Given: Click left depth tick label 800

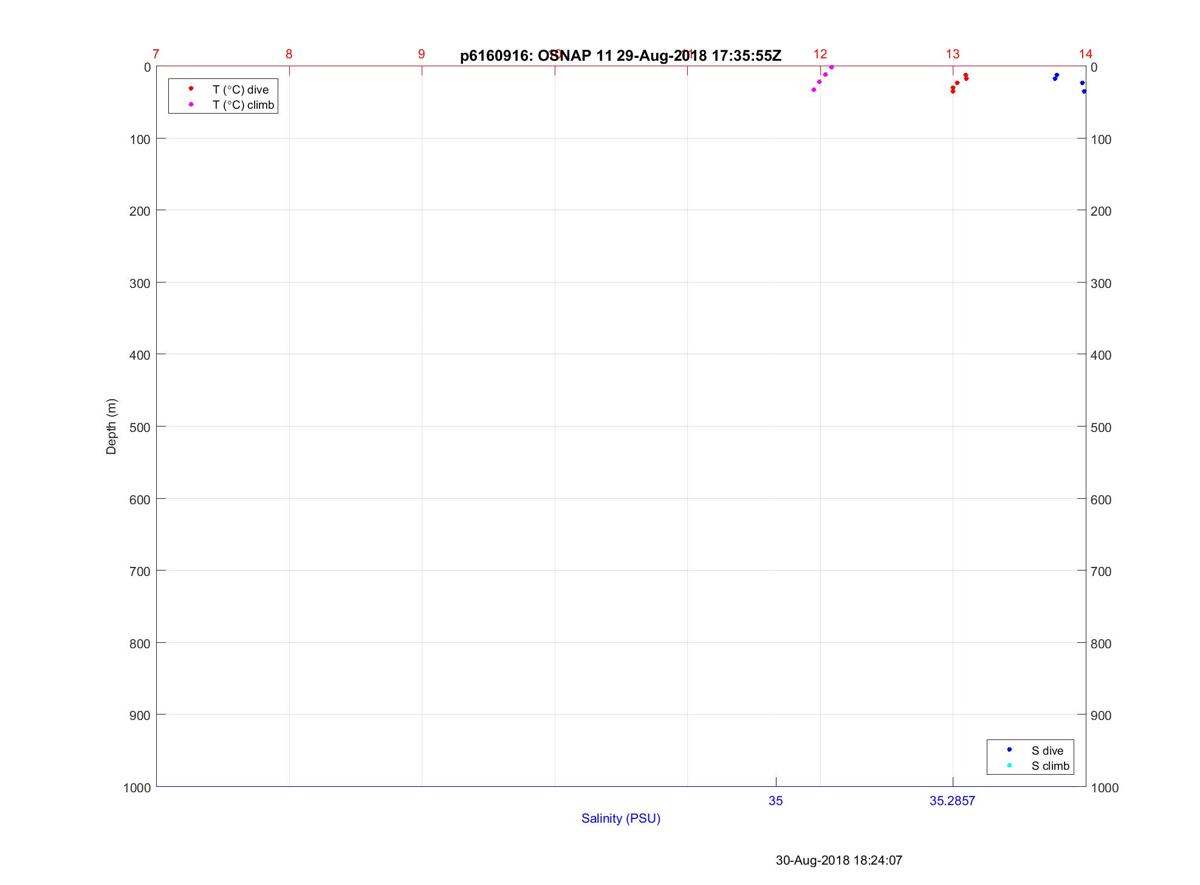Looking at the screenshot, I should (140, 643).
